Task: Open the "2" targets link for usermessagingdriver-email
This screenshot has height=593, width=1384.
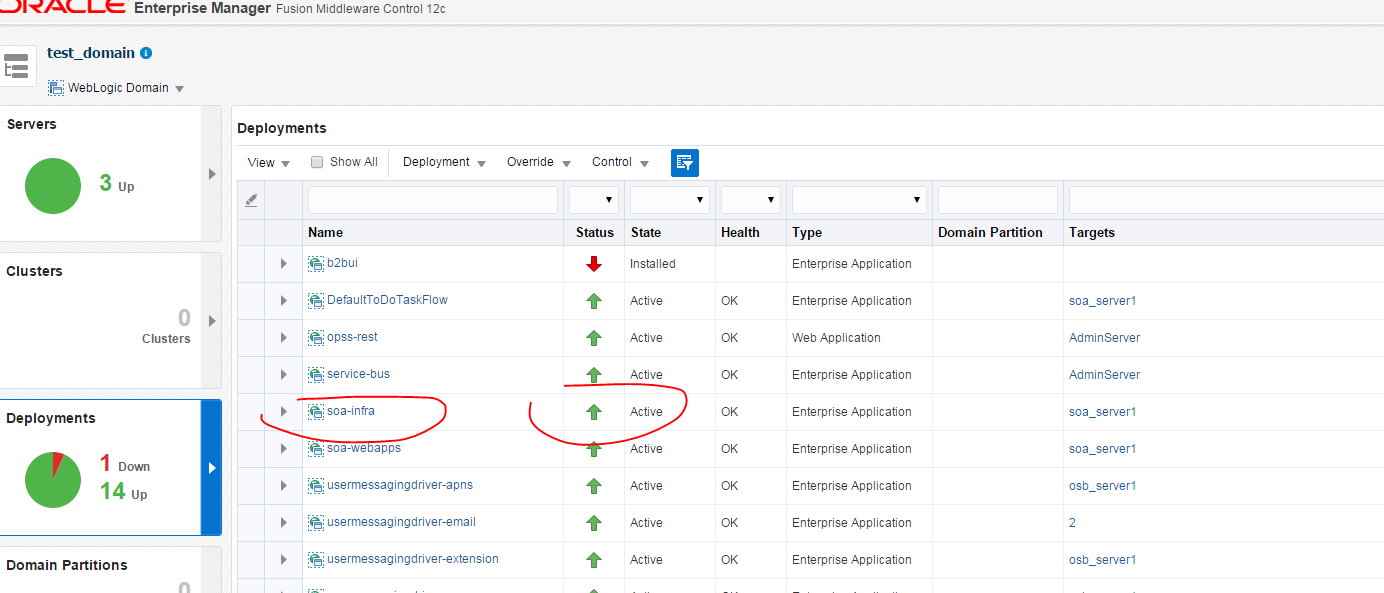Action: (x=1072, y=523)
